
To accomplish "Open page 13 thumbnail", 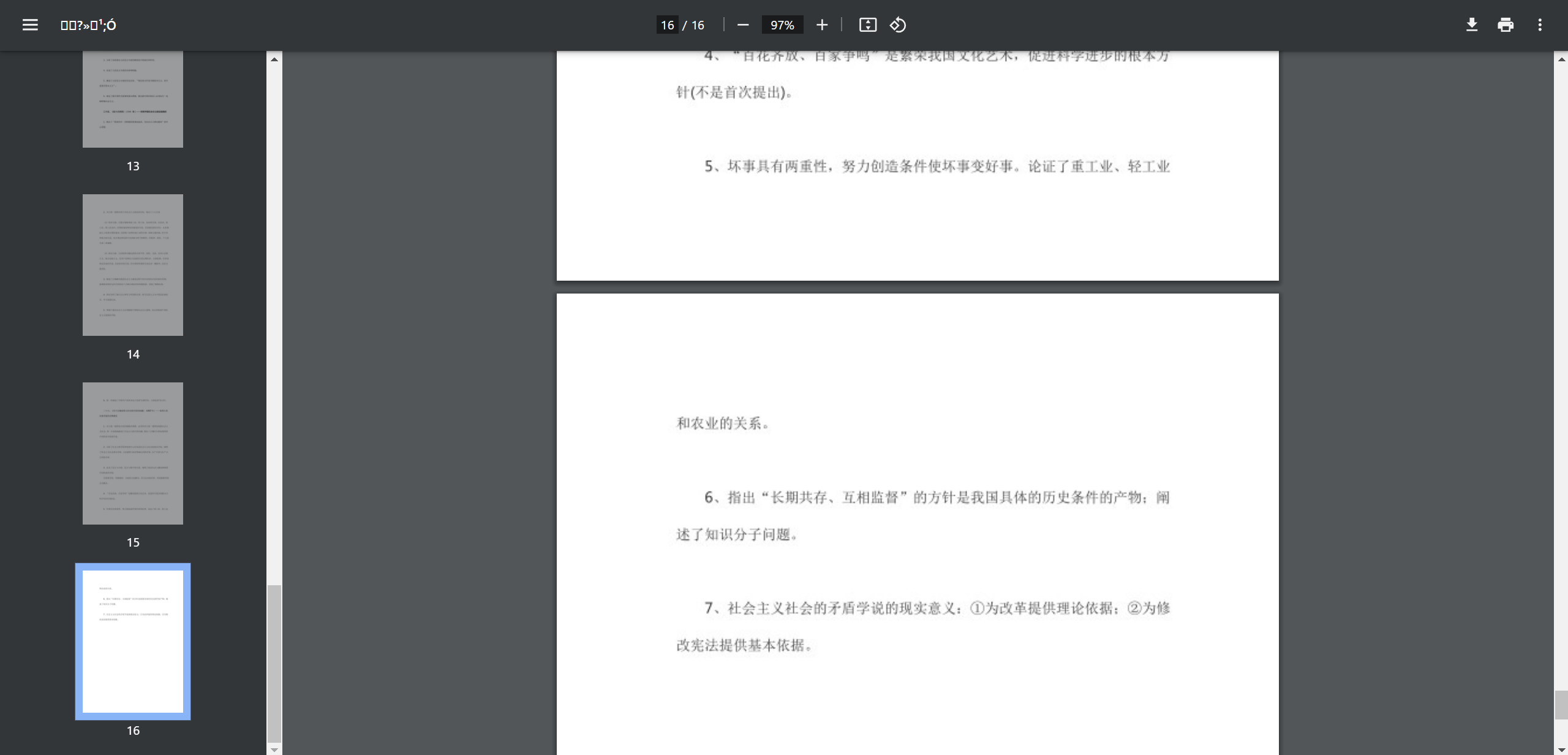I will click(133, 99).
